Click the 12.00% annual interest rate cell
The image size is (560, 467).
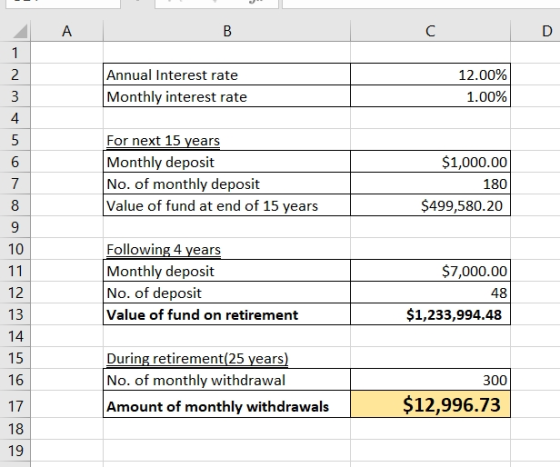click(x=430, y=75)
